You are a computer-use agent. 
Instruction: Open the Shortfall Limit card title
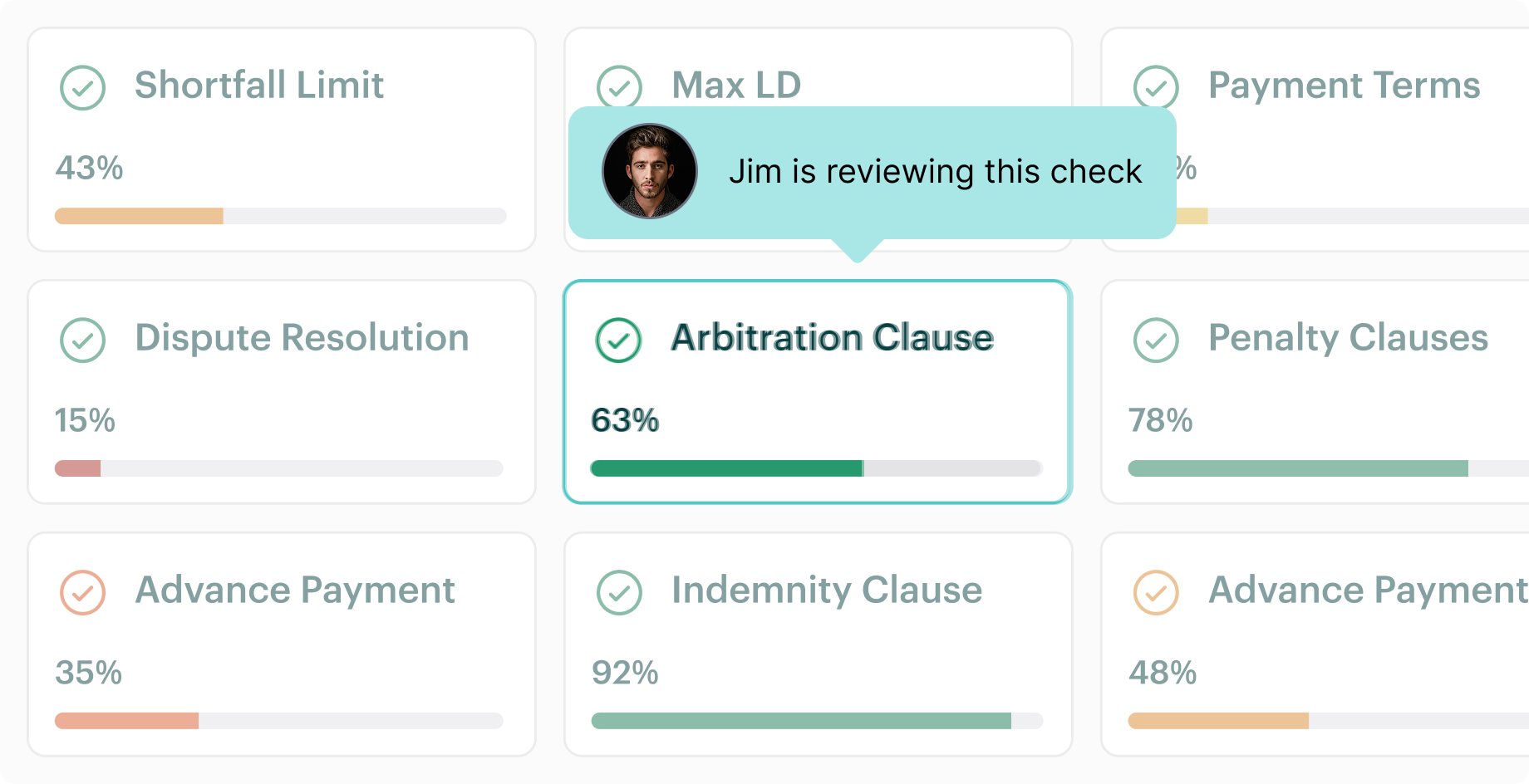[x=259, y=86]
